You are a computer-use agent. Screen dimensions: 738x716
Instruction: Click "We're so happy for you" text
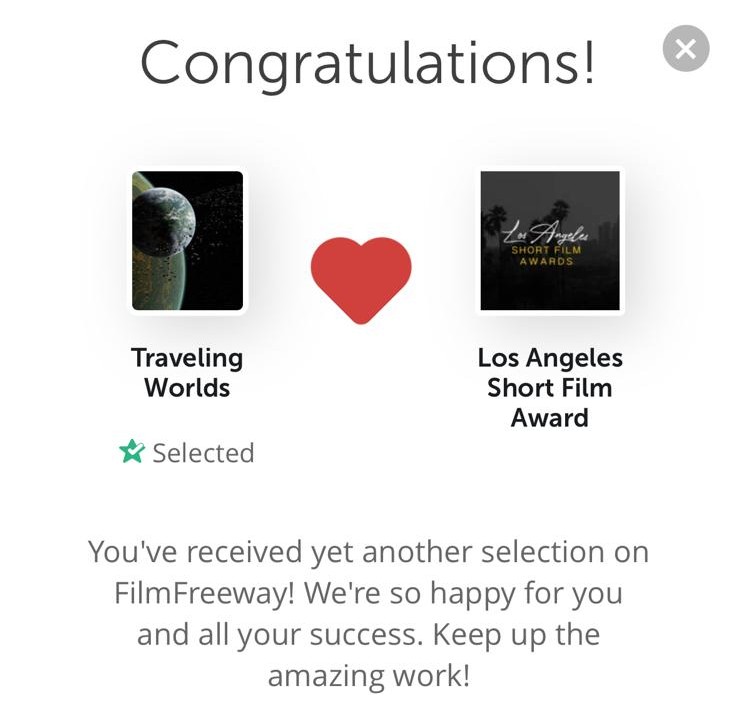tap(463, 593)
